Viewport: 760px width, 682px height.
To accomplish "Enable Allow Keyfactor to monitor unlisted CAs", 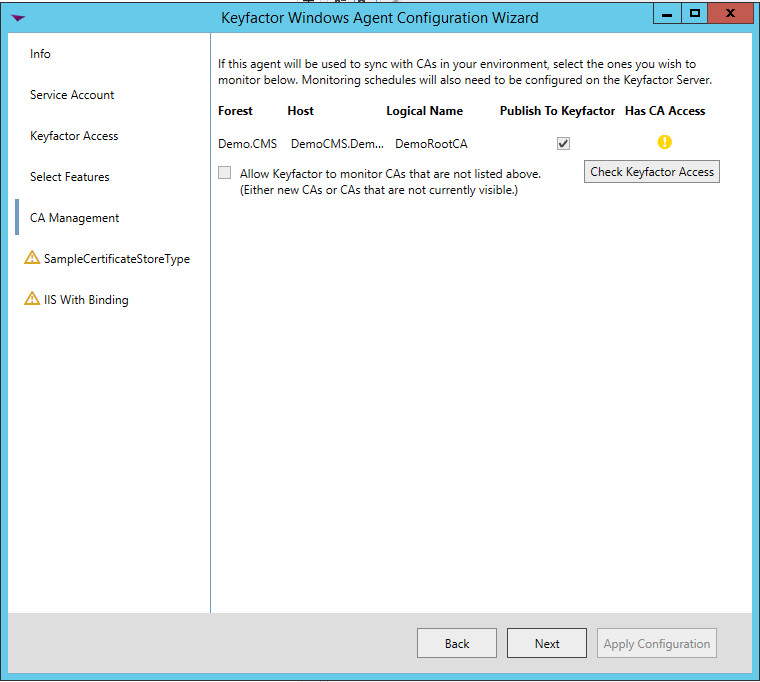I will point(224,173).
